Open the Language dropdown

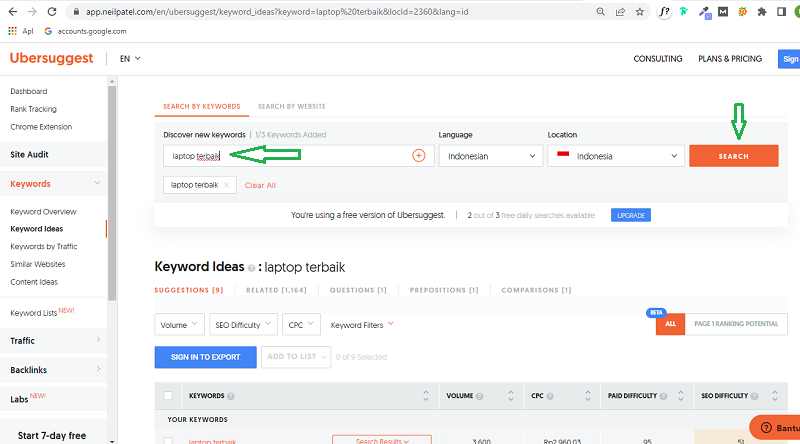point(491,156)
